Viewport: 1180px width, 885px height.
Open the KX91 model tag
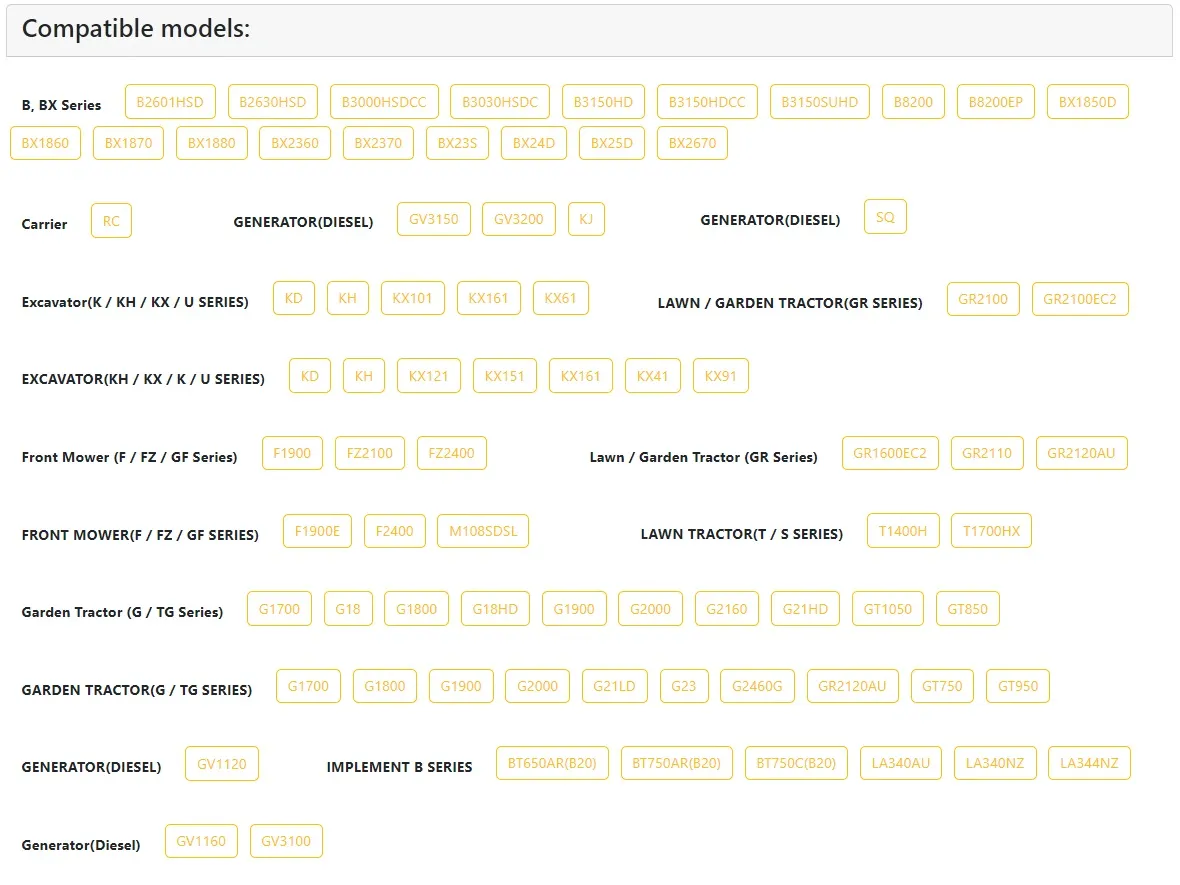click(x=721, y=376)
